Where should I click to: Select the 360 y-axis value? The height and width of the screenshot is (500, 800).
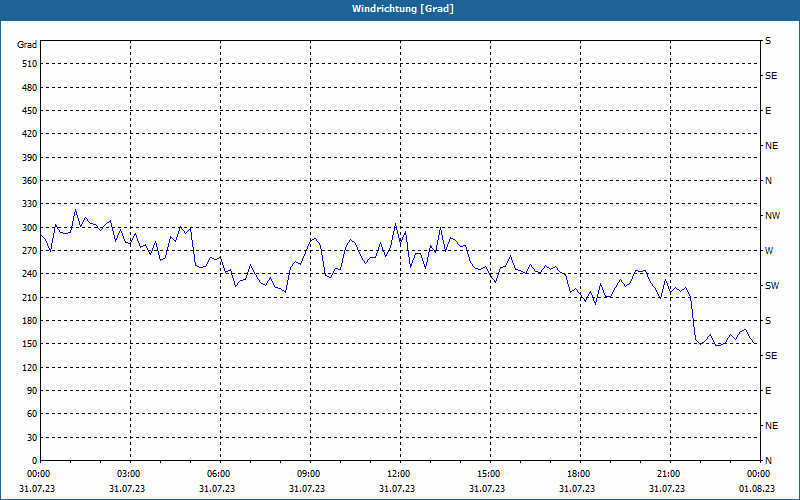pyautogui.click(x=30, y=181)
